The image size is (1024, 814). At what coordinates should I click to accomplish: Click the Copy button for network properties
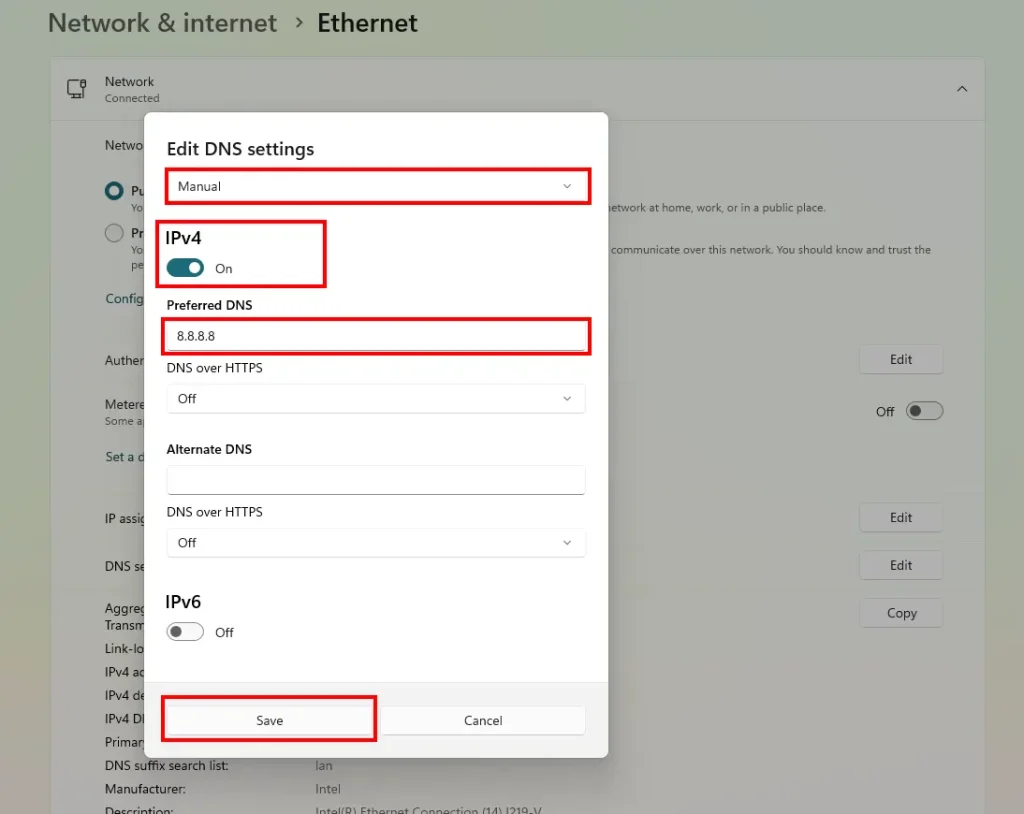pos(901,613)
